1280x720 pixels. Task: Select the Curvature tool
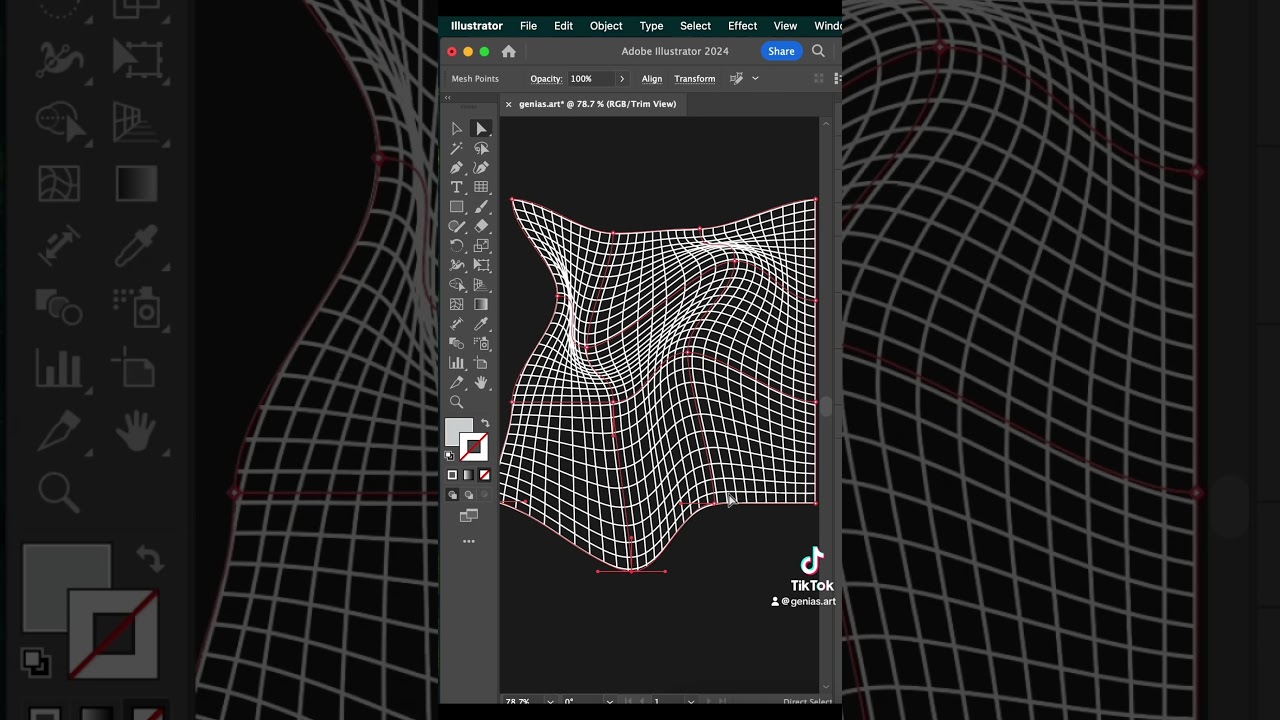coord(481,168)
